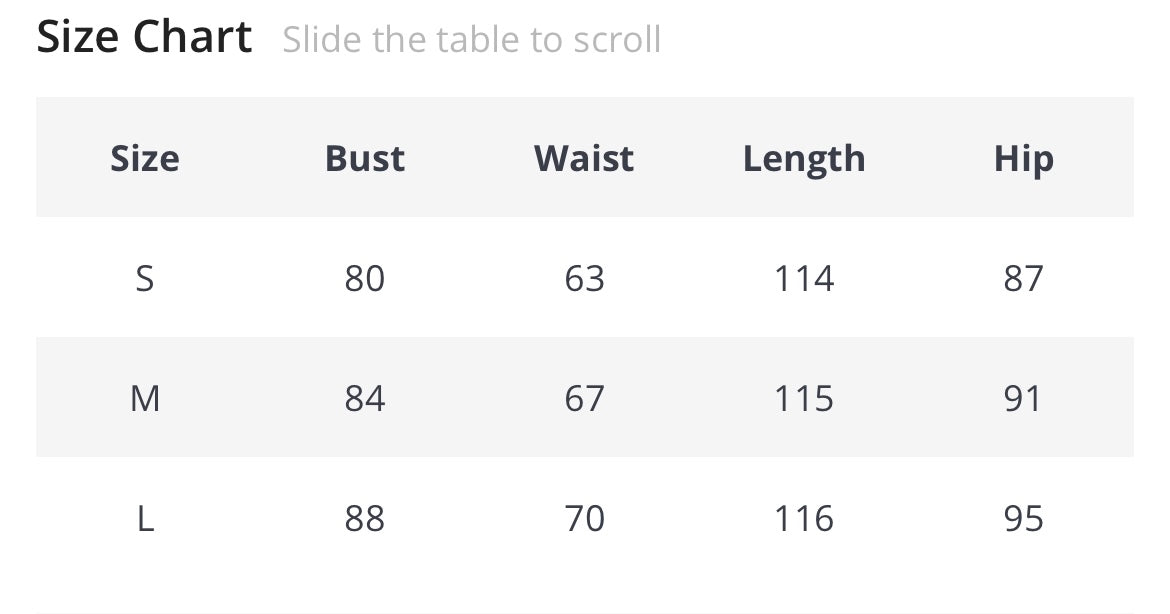Viewport: 1170px width, 614px height.
Task: Click the M size row label
Action: pos(145,398)
